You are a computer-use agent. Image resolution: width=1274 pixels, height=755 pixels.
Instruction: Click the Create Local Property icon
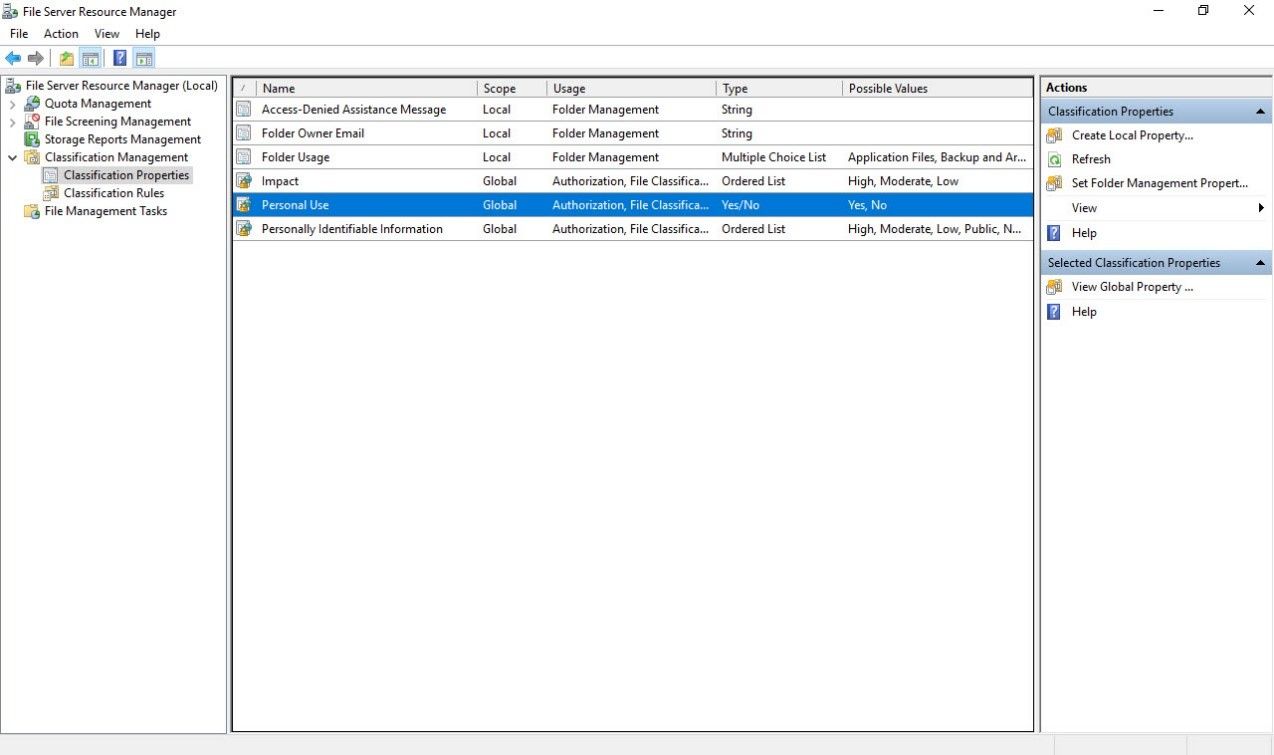tap(1054, 135)
